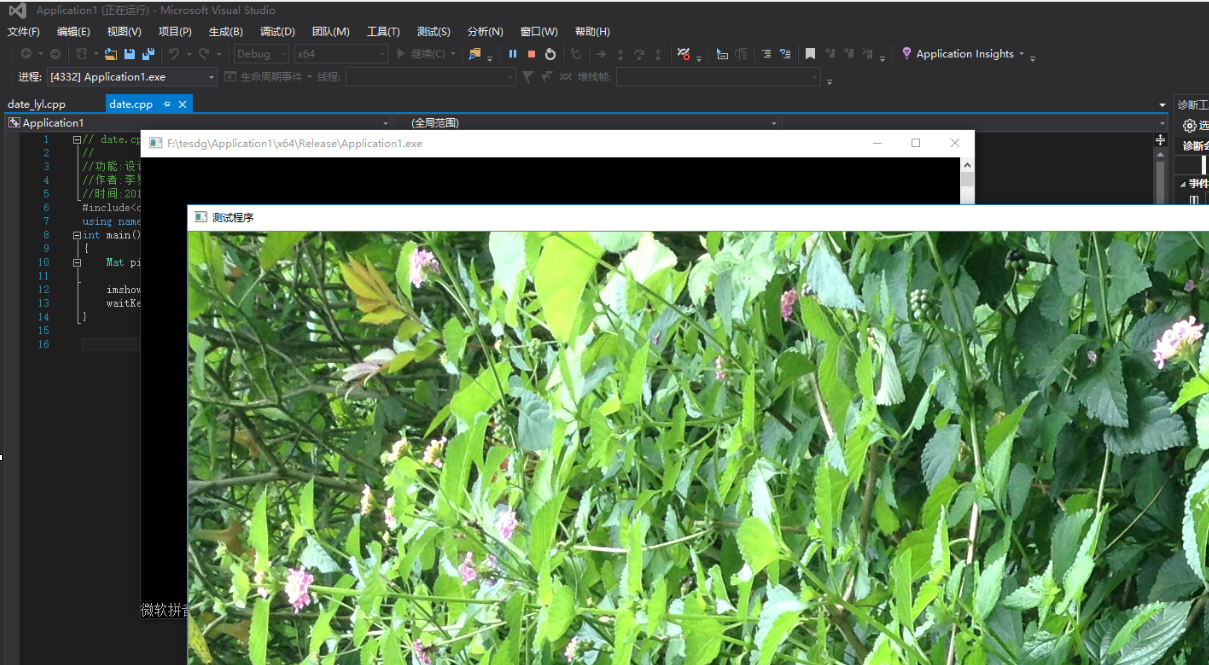The image size is (1209, 665).
Task: Open the 窗口(W) menu
Action: click(x=539, y=32)
